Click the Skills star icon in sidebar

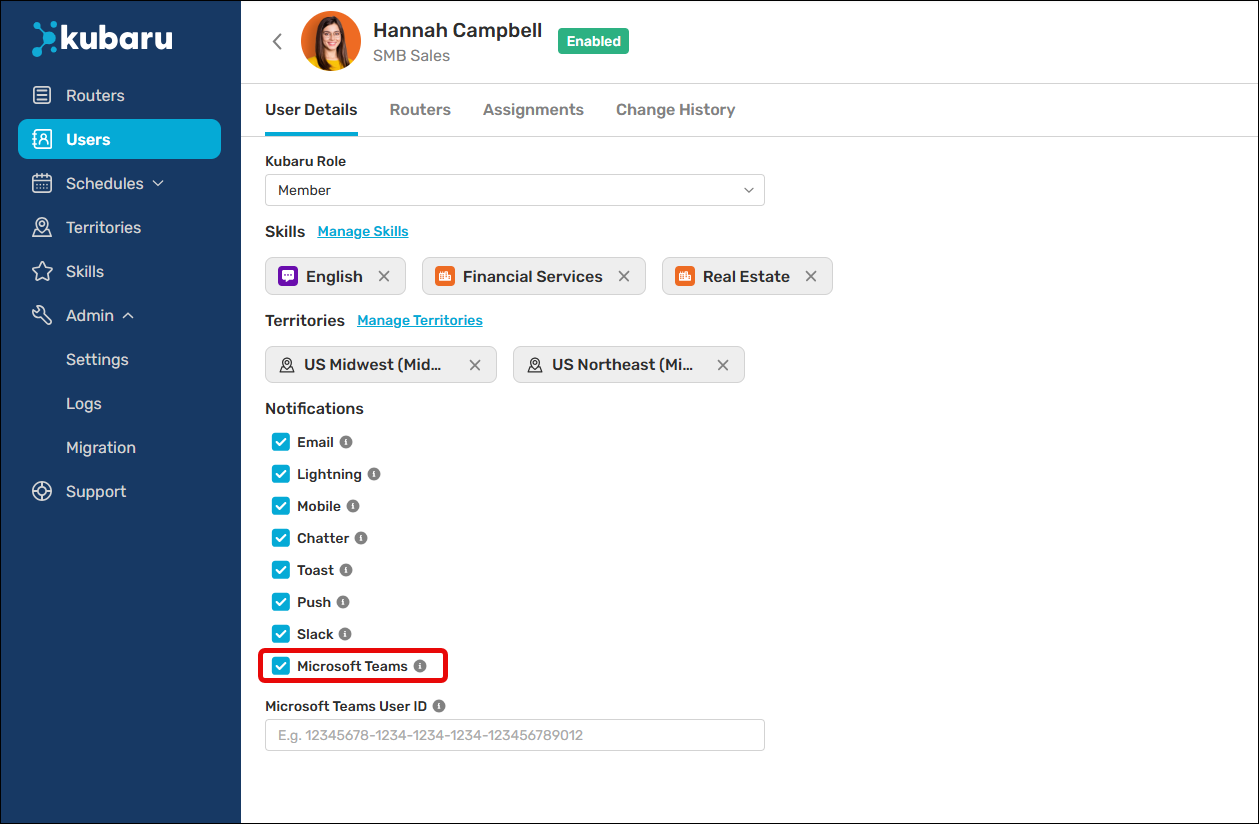pos(42,272)
